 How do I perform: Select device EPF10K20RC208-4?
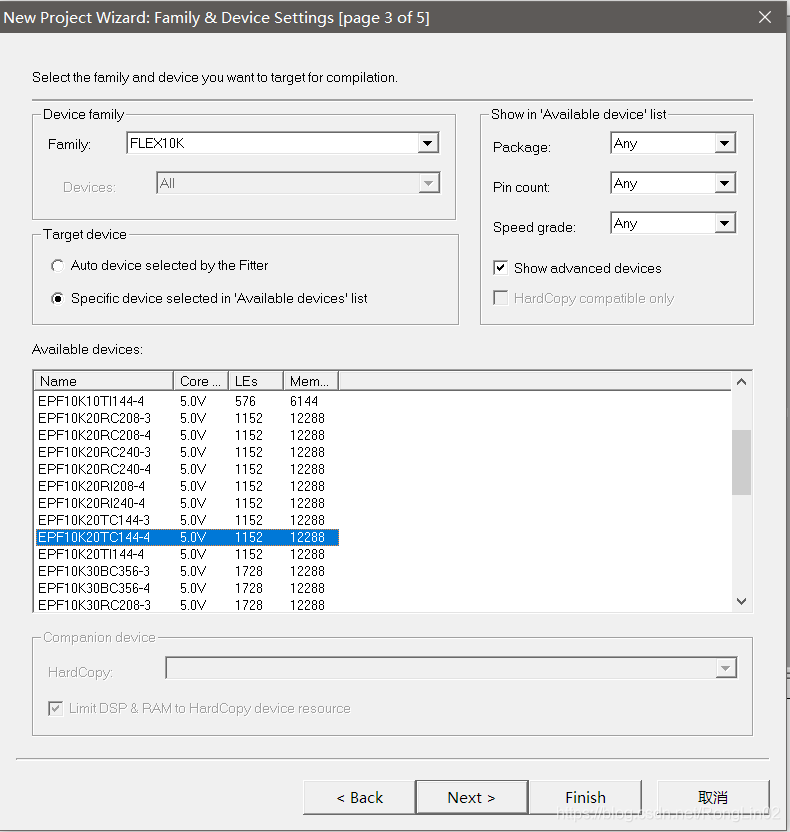pyautogui.click(x=94, y=435)
